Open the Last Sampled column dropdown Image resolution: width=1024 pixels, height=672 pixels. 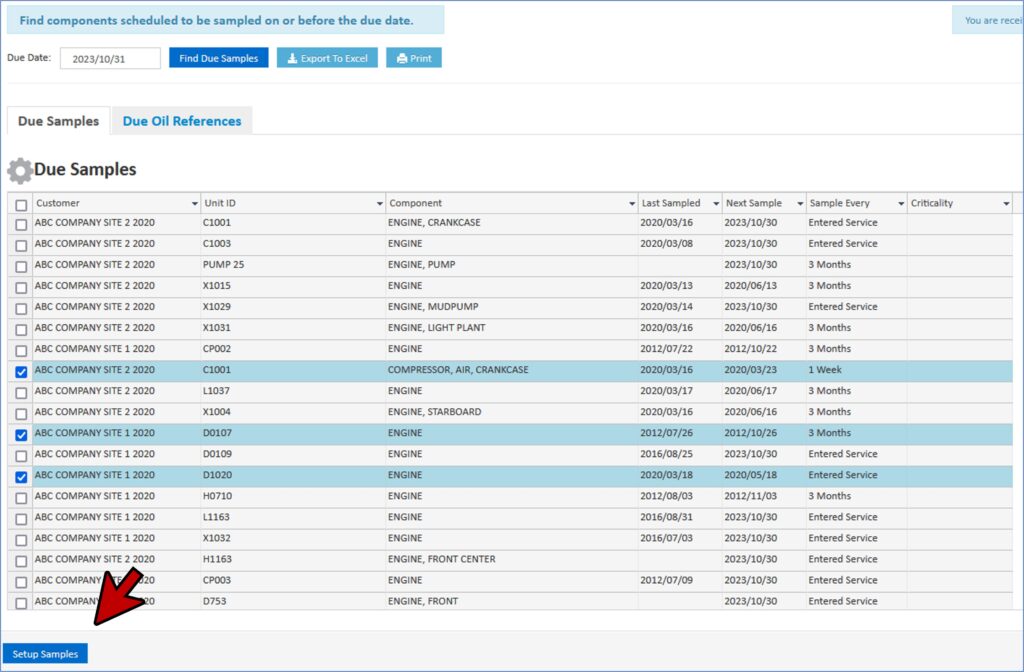pos(715,204)
